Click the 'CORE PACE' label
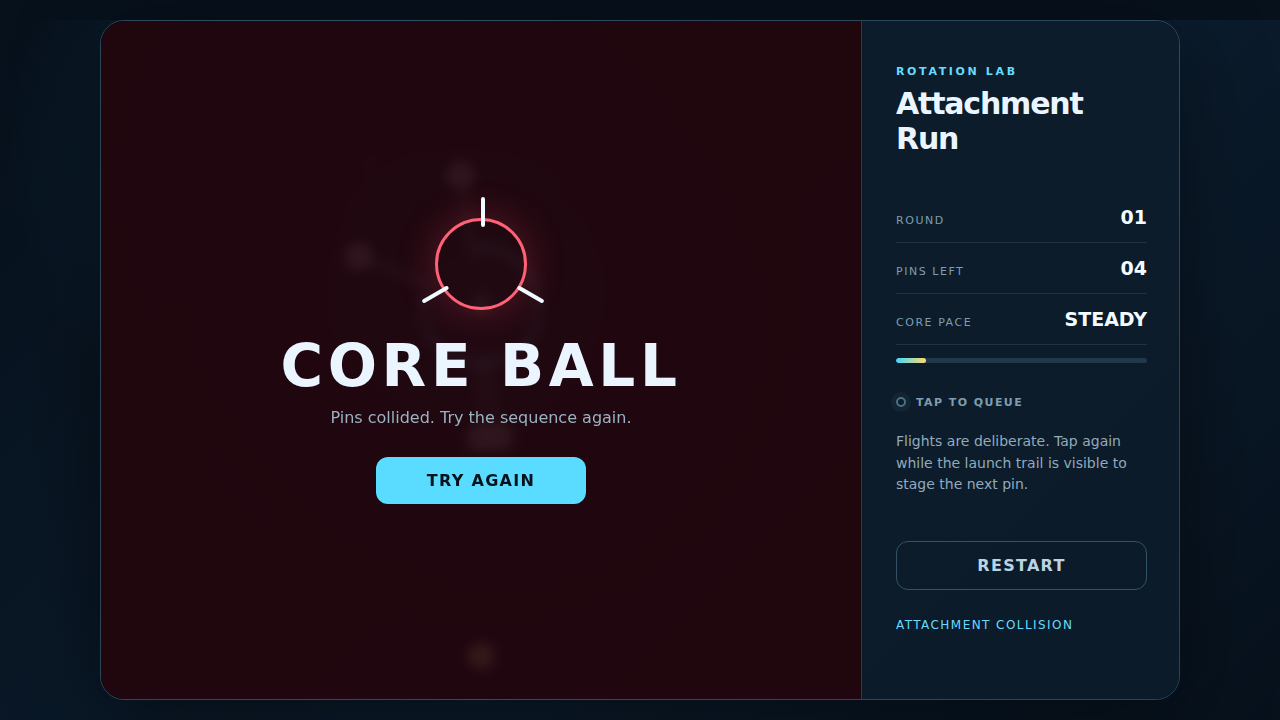Viewport: 1280px width, 720px height. (934, 322)
